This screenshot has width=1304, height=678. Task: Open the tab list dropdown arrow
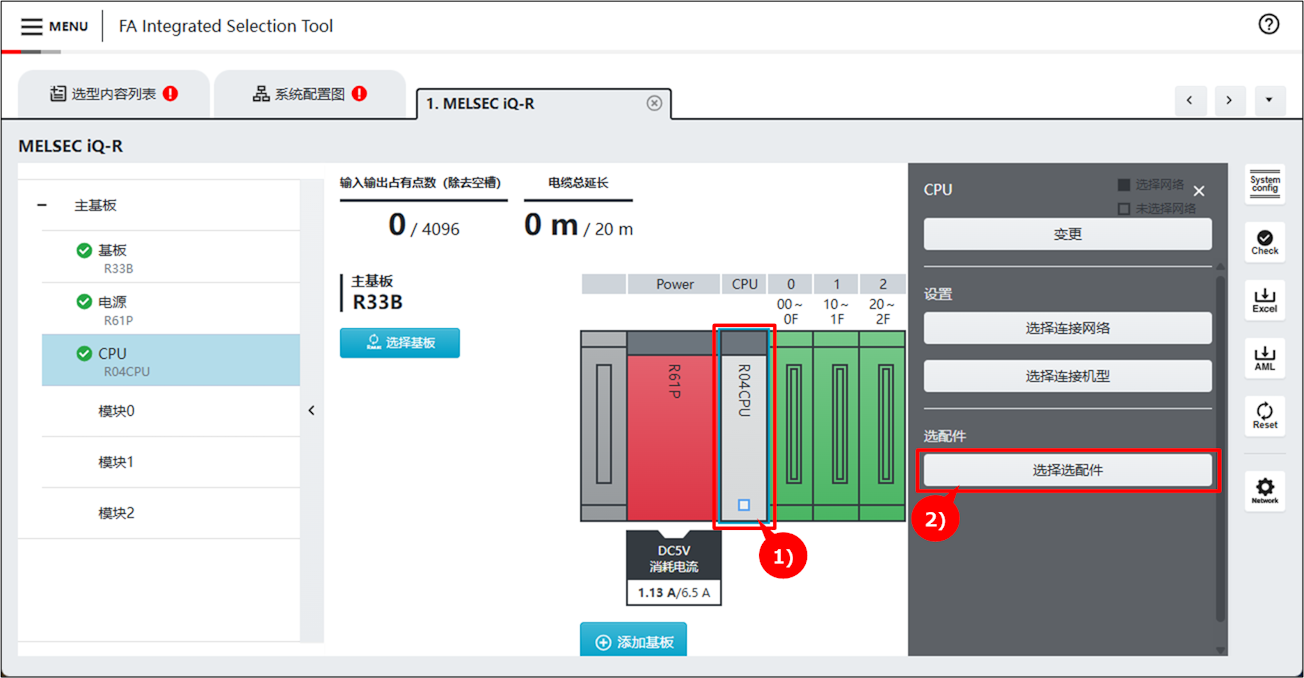point(1269,100)
